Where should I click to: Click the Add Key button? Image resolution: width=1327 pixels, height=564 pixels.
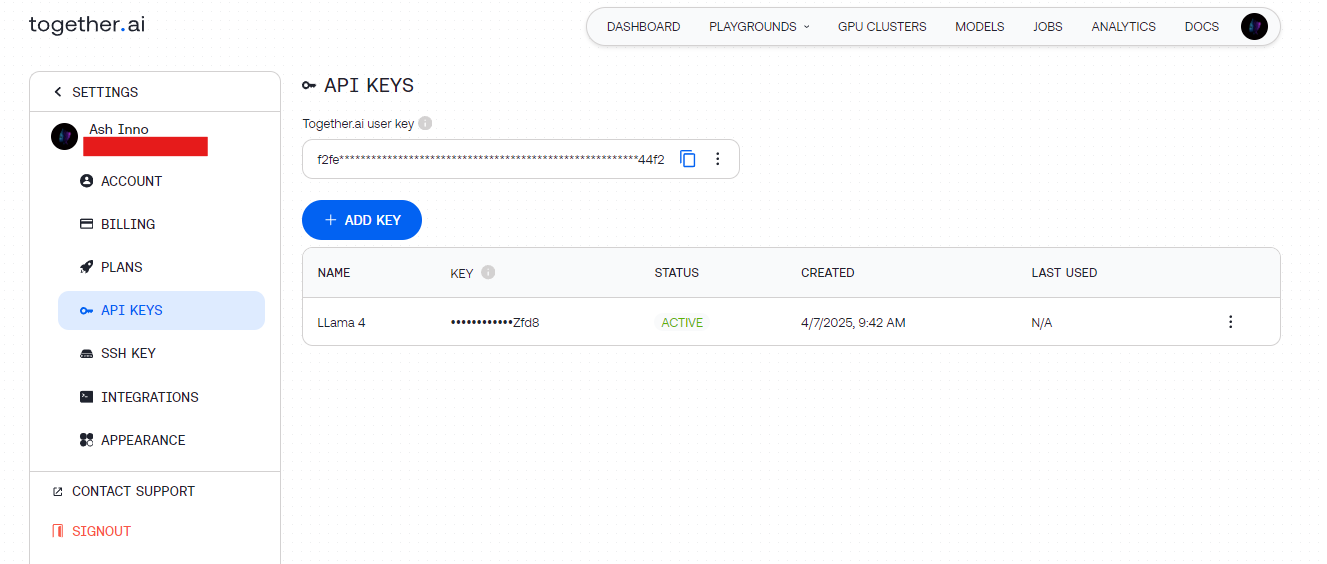pos(362,220)
